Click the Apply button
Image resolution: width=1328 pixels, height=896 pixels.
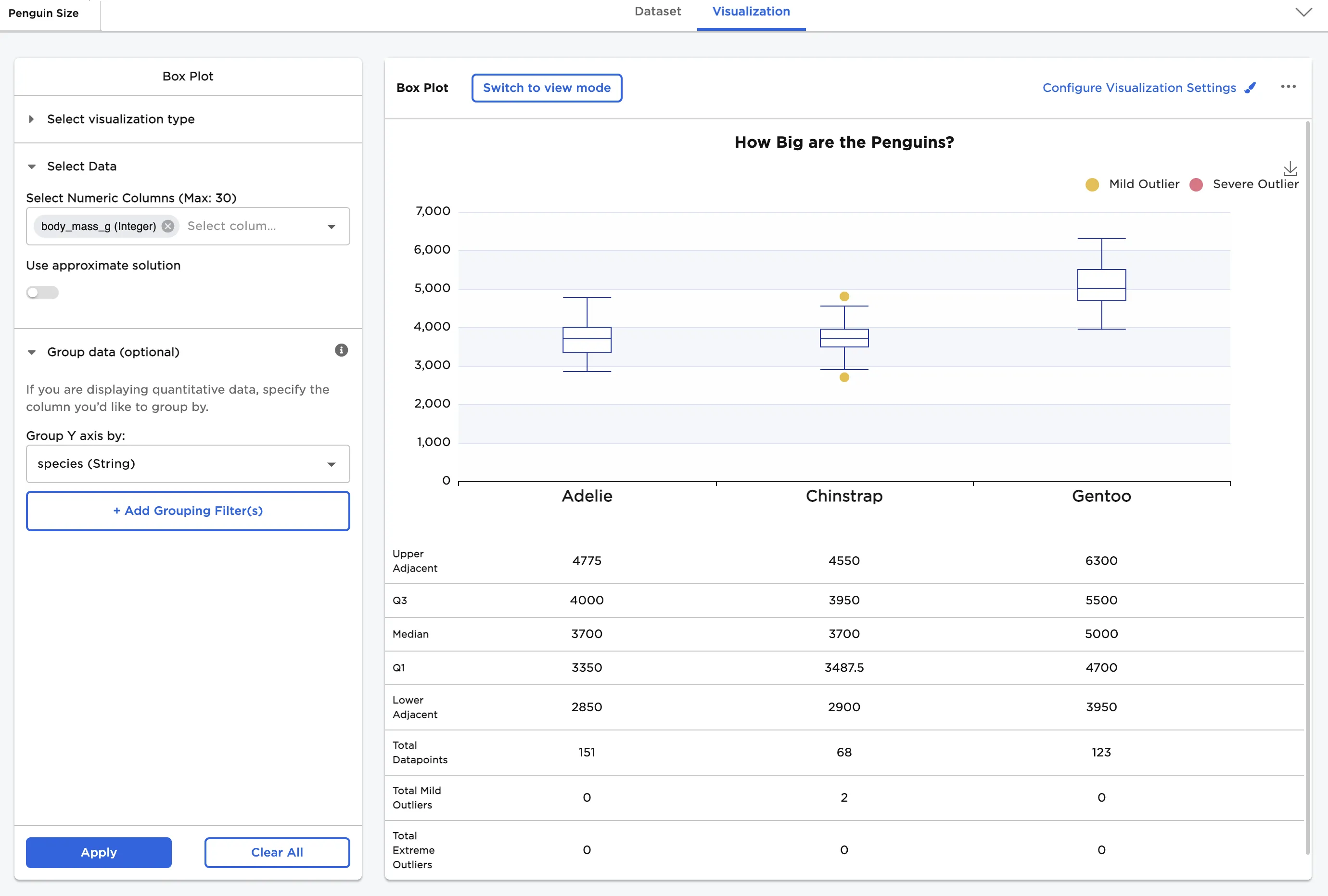(x=98, y=852)
